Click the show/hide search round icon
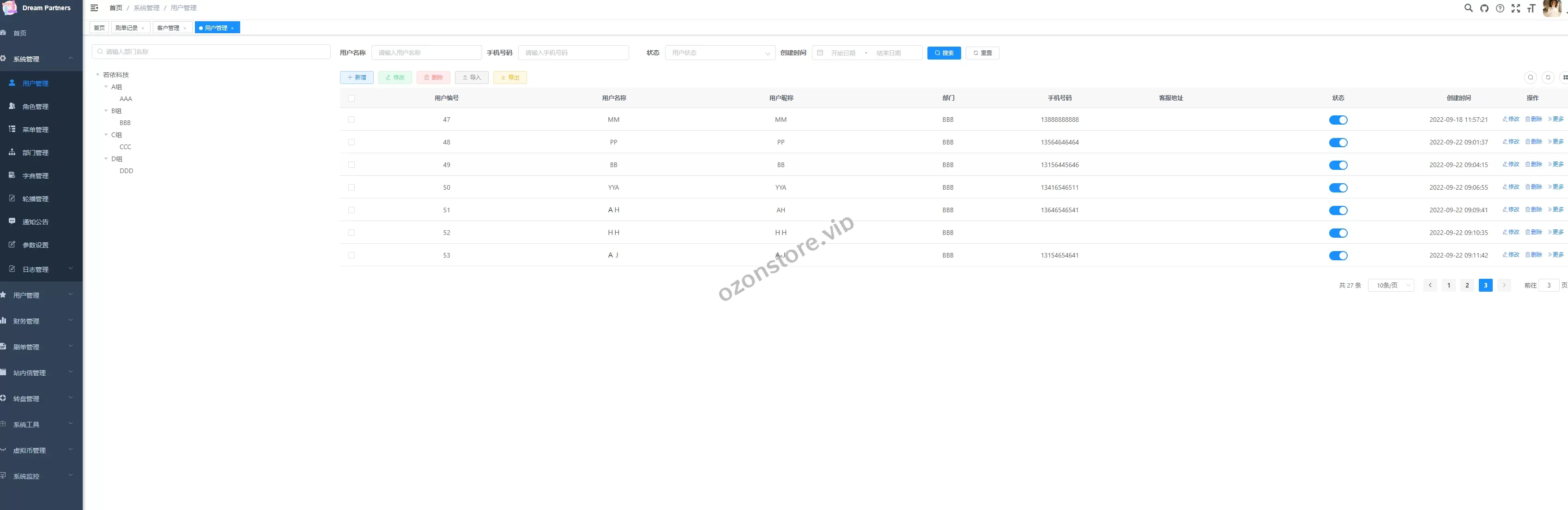The width and height of the screenshot is (1568, 510). [x=1530, y=77]
